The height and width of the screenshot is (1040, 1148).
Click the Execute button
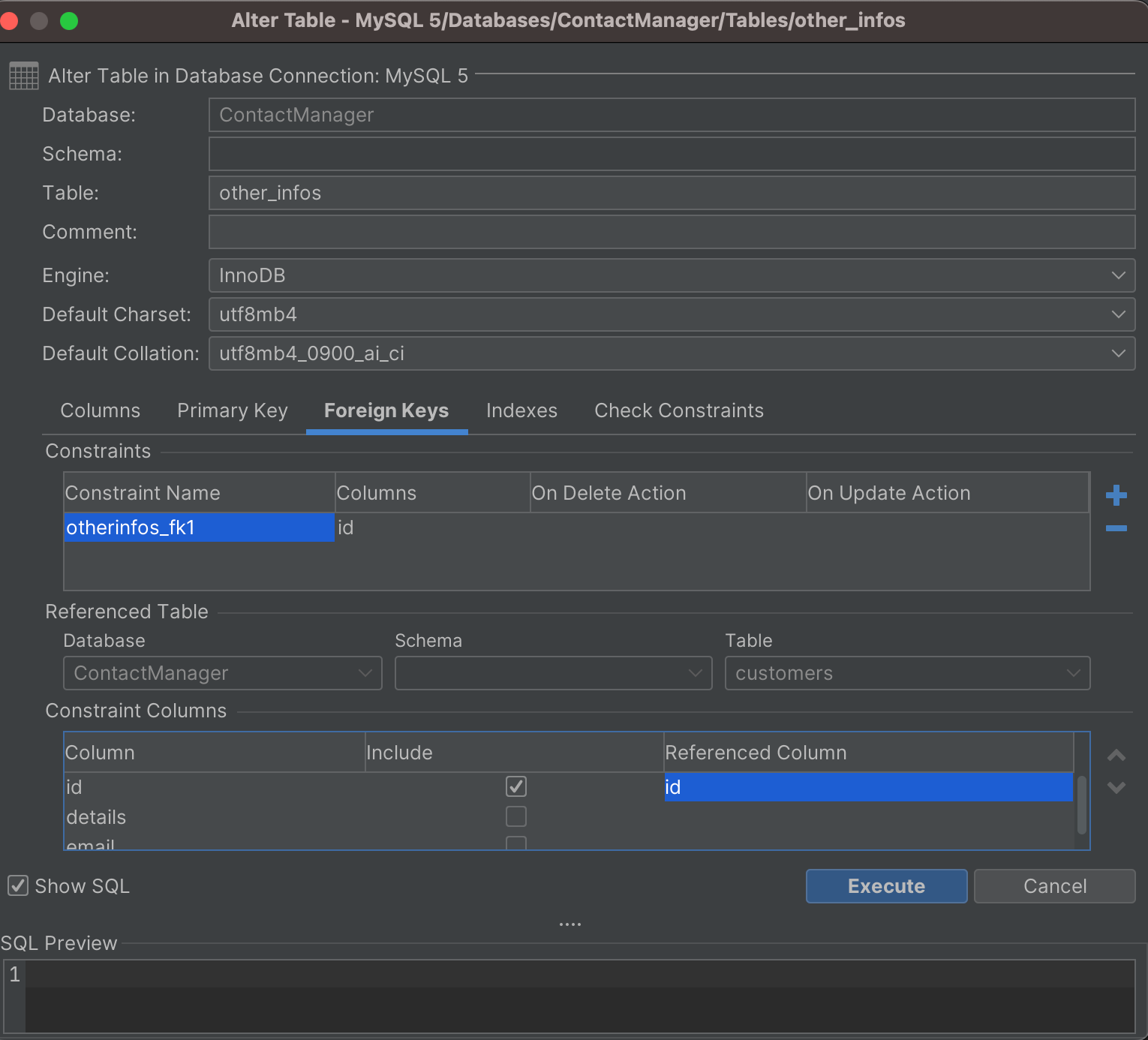point(886,886)
